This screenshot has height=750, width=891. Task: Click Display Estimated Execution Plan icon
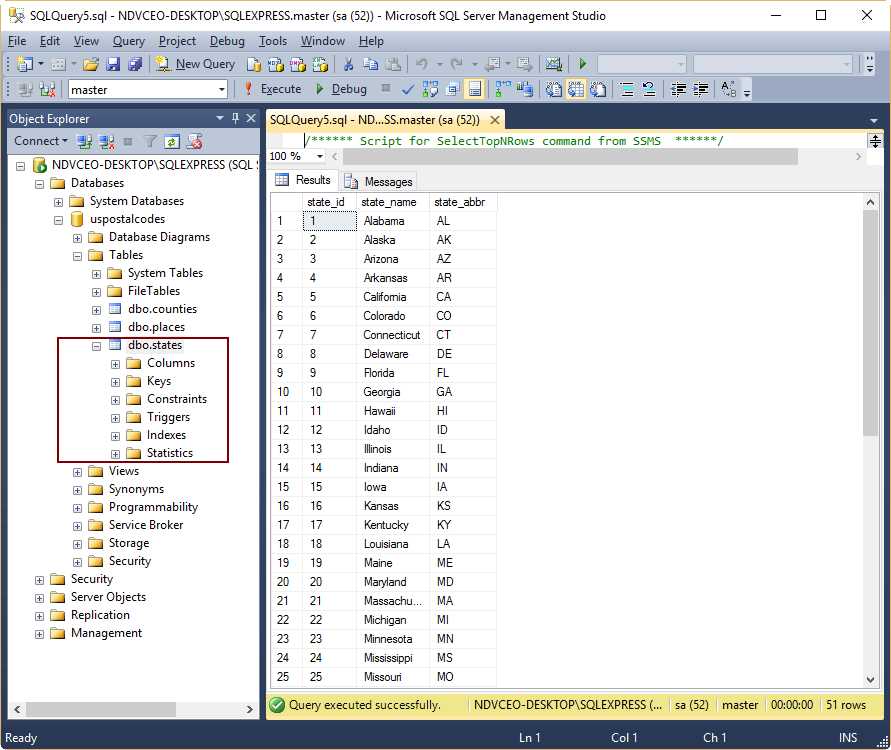pyautogui.click(x=430, y=89)
